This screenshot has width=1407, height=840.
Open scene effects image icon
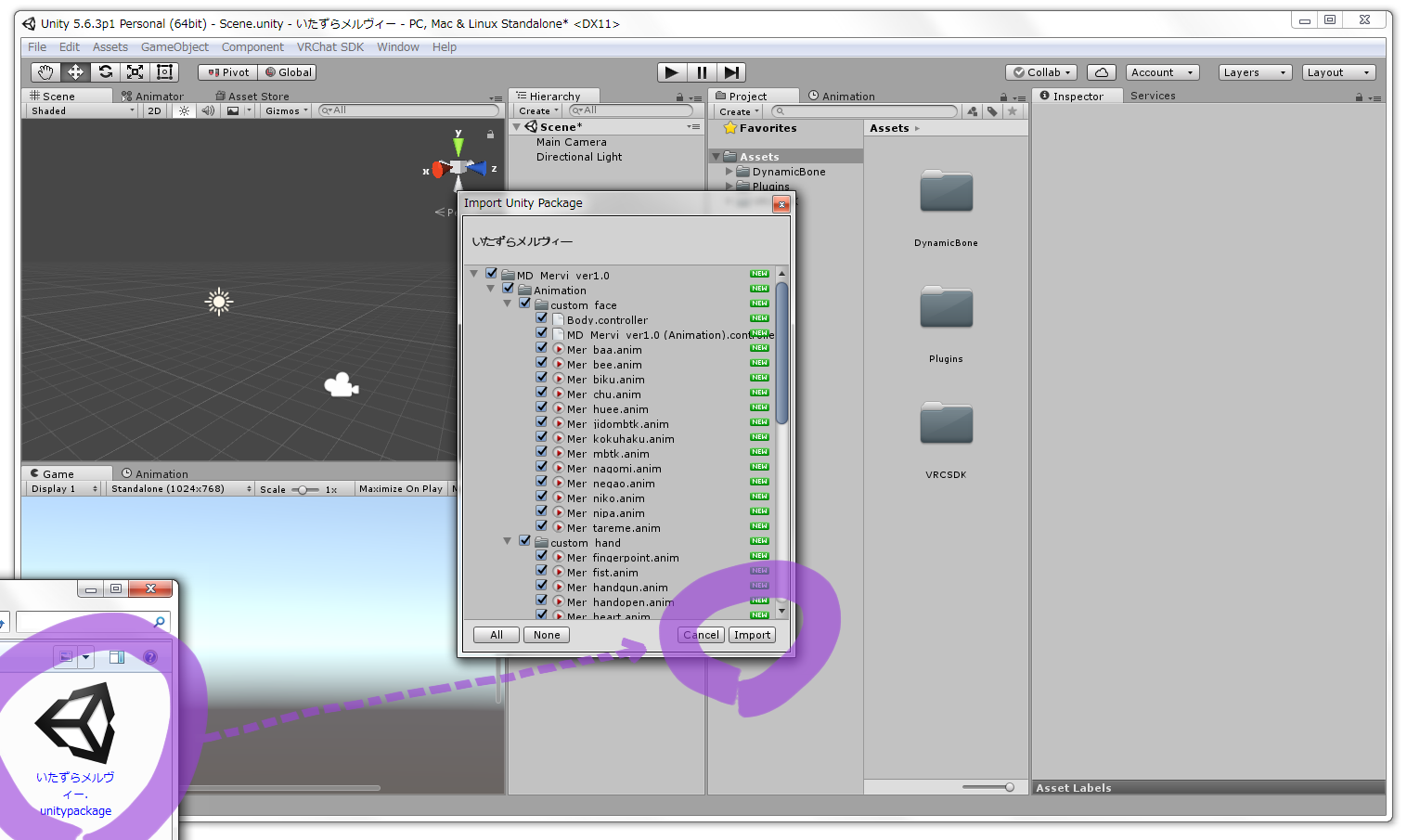(233, 110)
